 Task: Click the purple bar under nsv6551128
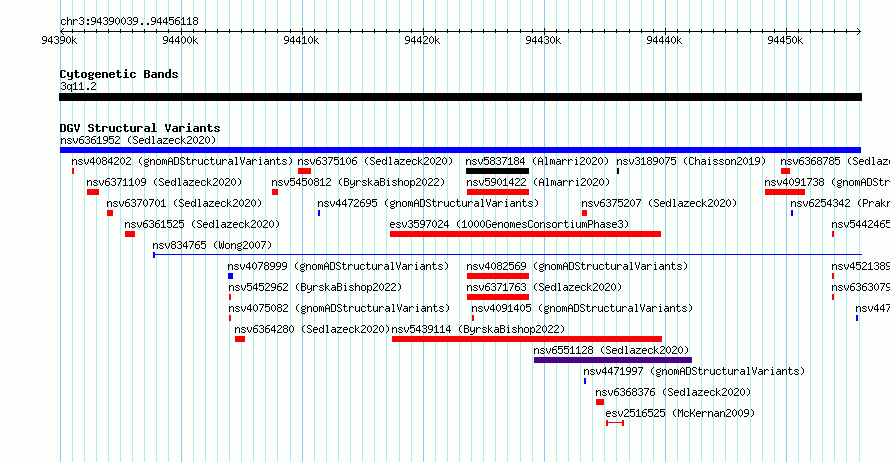coord(613,360)
